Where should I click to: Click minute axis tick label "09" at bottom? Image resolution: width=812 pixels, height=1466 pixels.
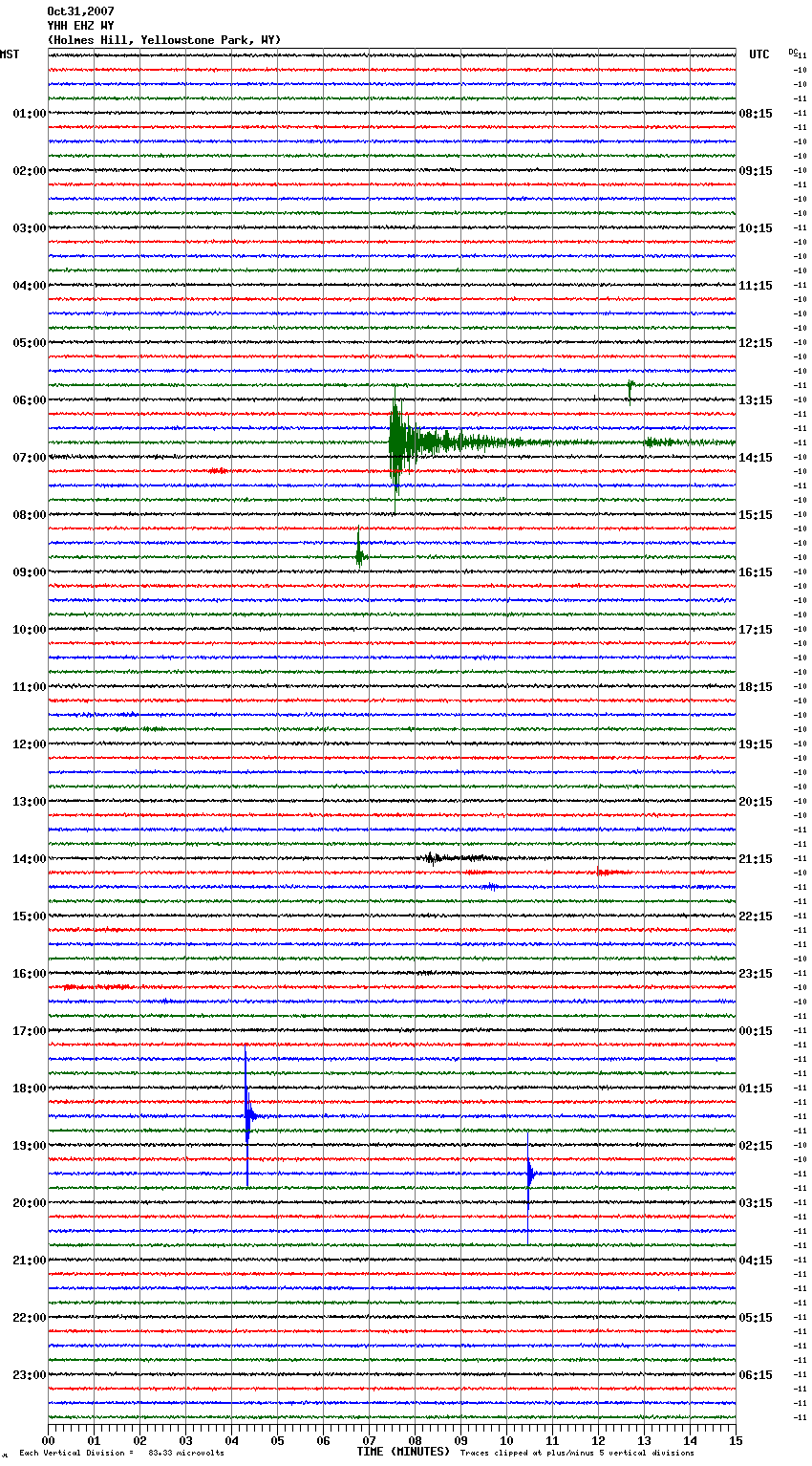[x=461, y=1440]
